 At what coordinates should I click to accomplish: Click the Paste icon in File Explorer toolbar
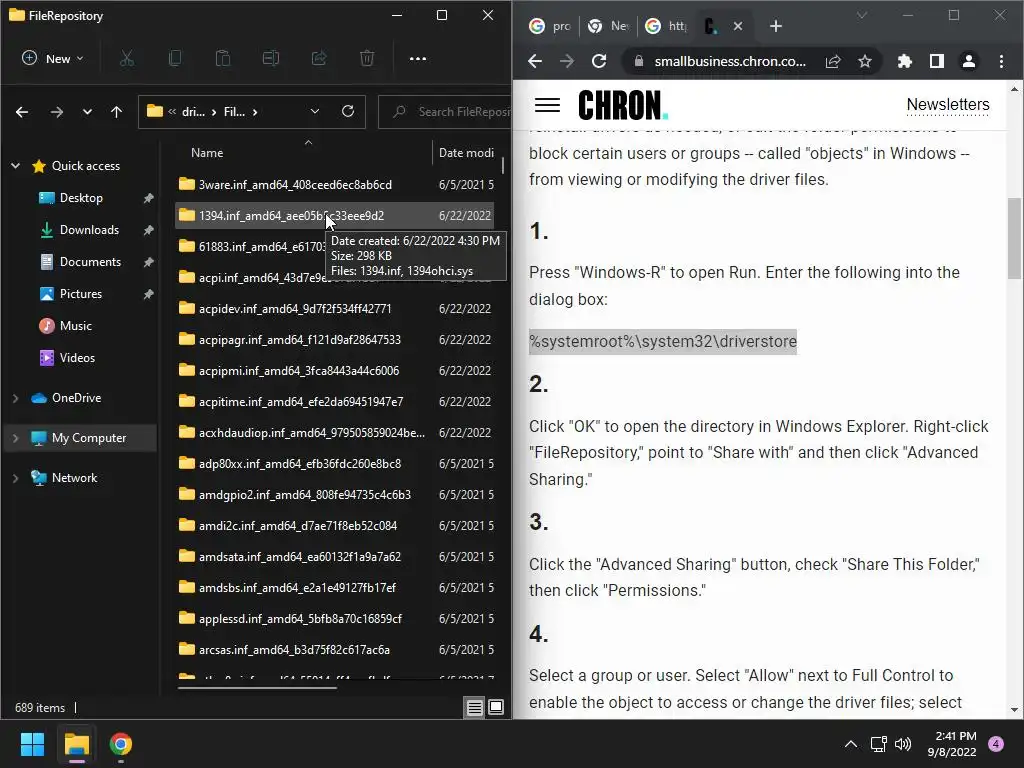(223, 59)
